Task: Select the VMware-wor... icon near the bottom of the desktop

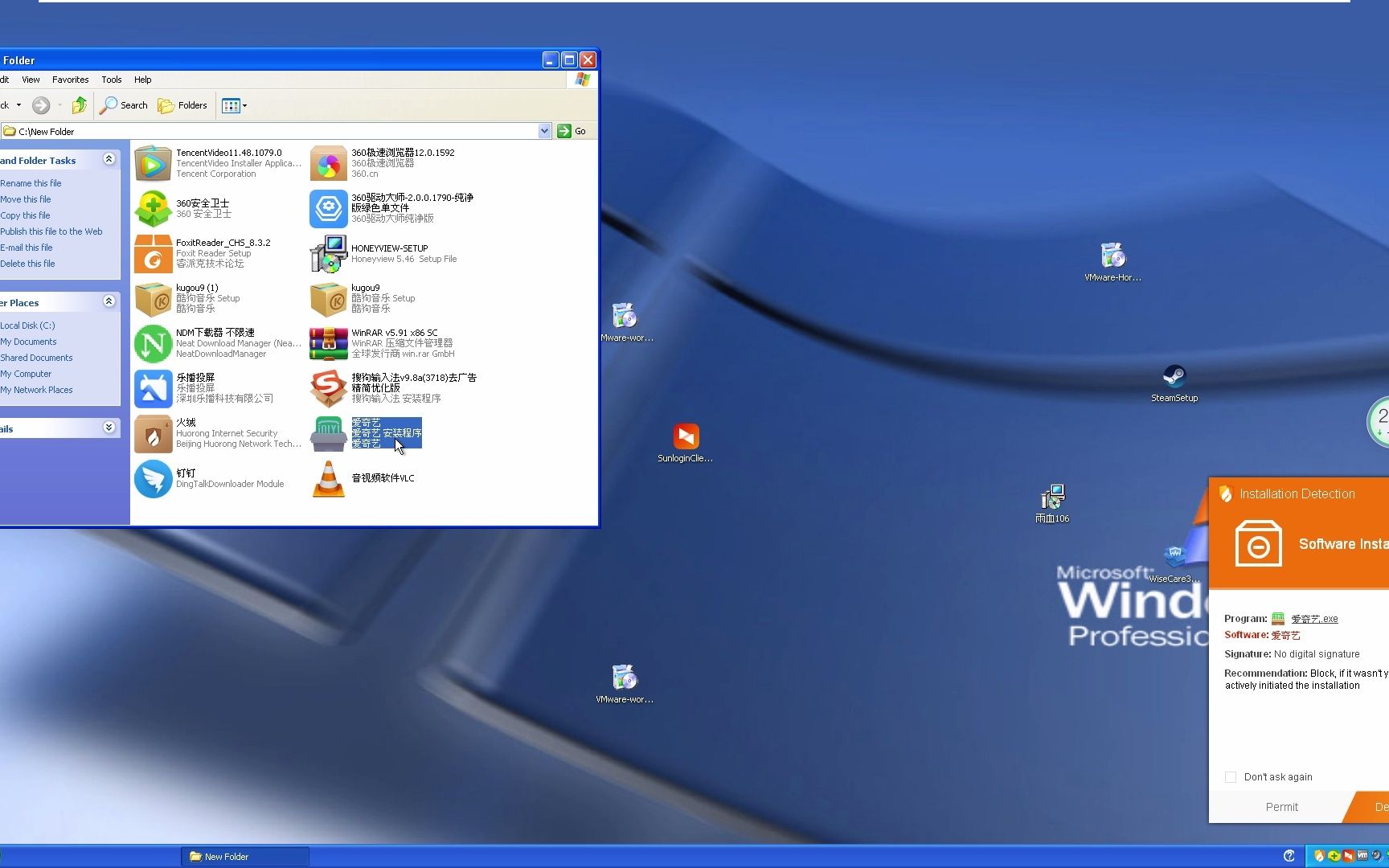Action: point(625,678)
